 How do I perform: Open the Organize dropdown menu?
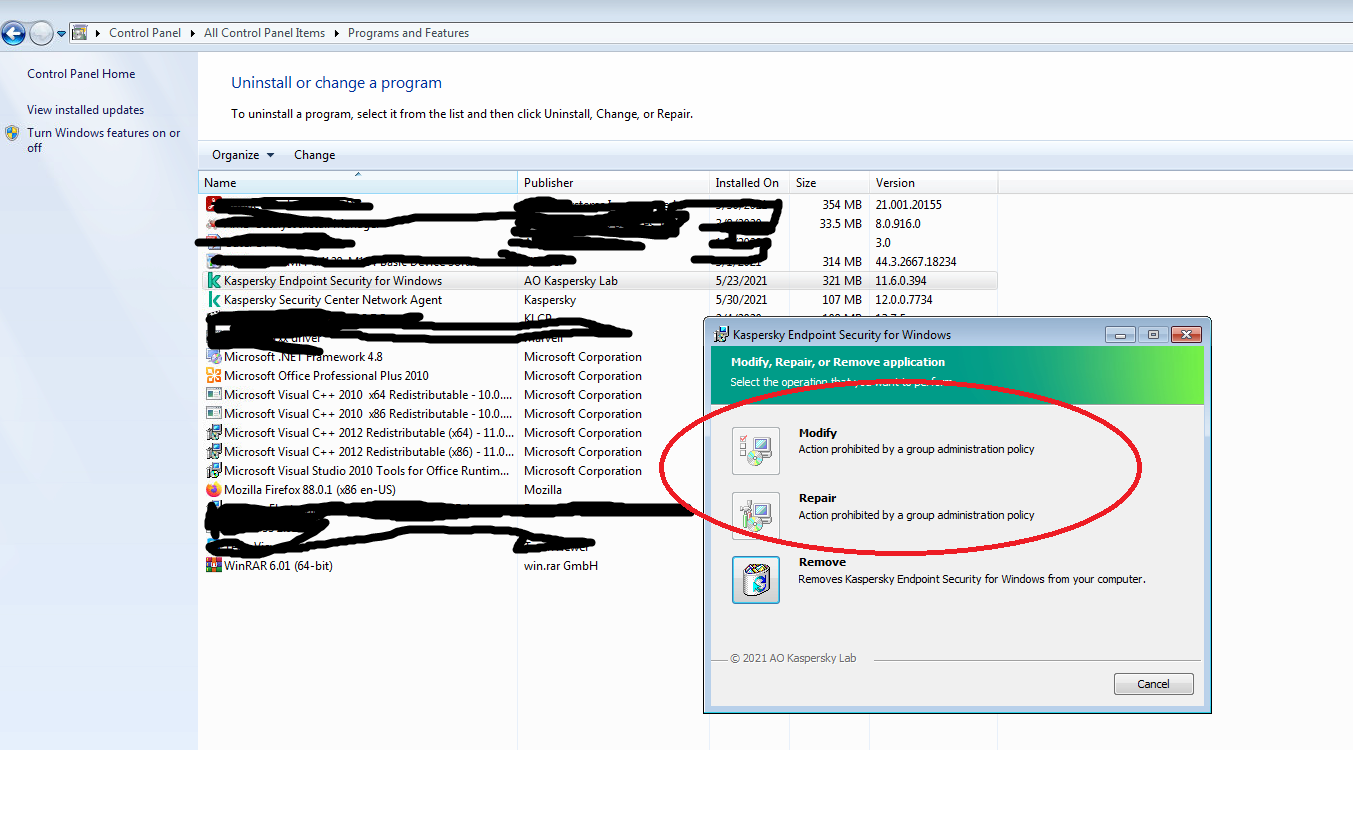[243, 155]
